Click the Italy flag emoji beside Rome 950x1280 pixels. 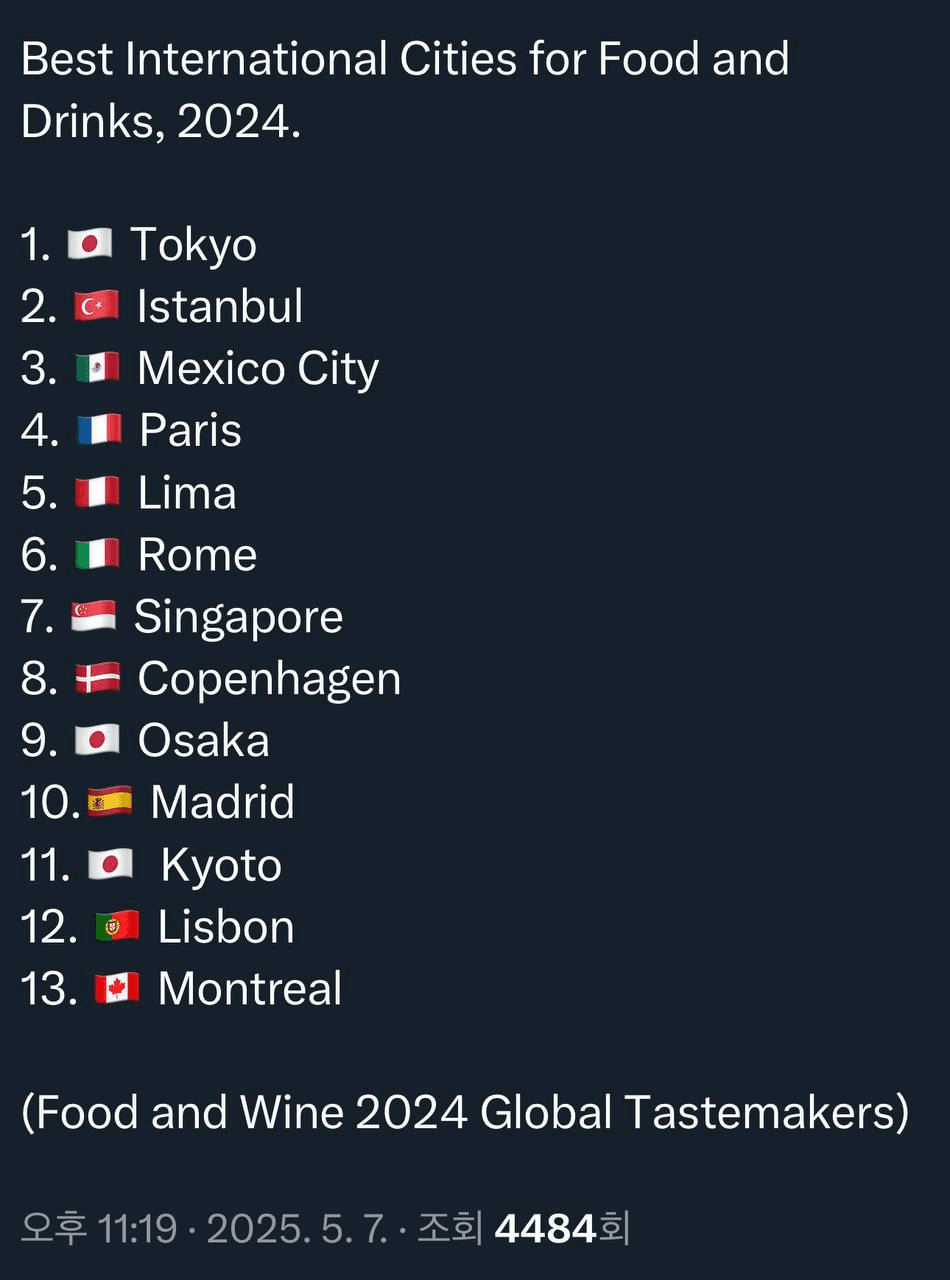coord(98,555)
